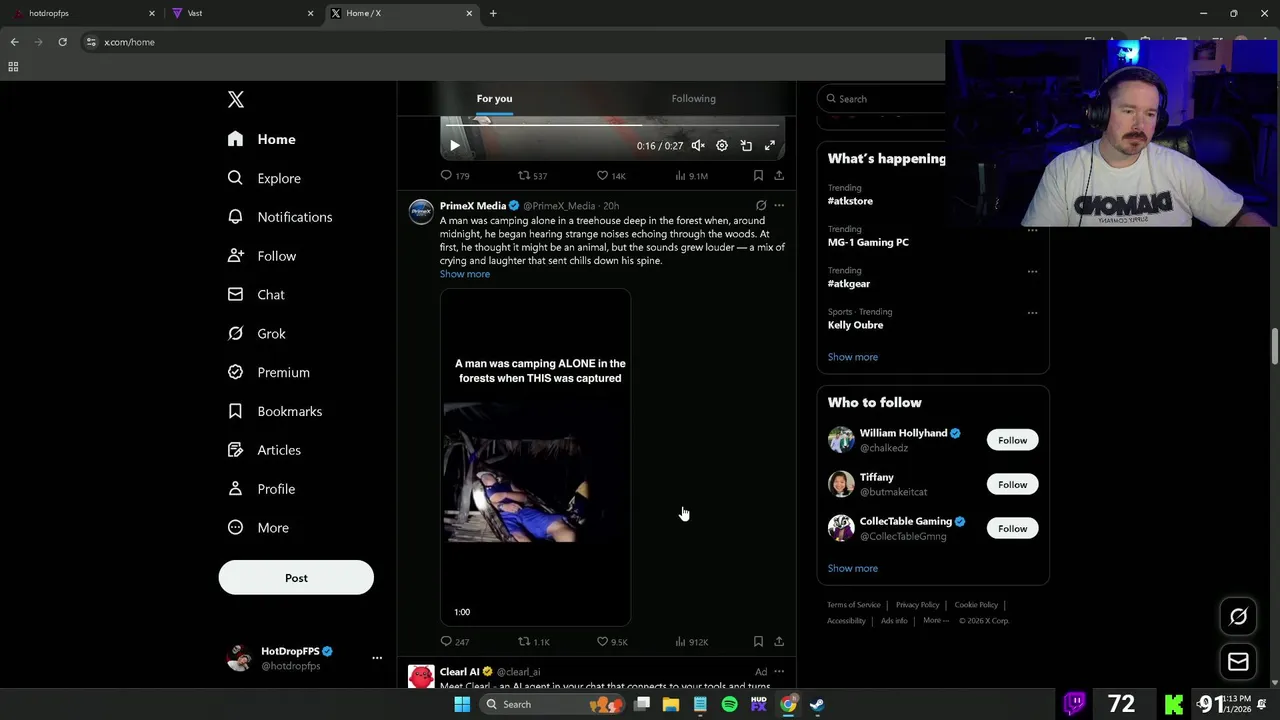Image resolution: width=1280 pixels, height=720 pixels.
Task: Follow William Hollyhand
Action: pyautogui.click(x=1012, y=440)
